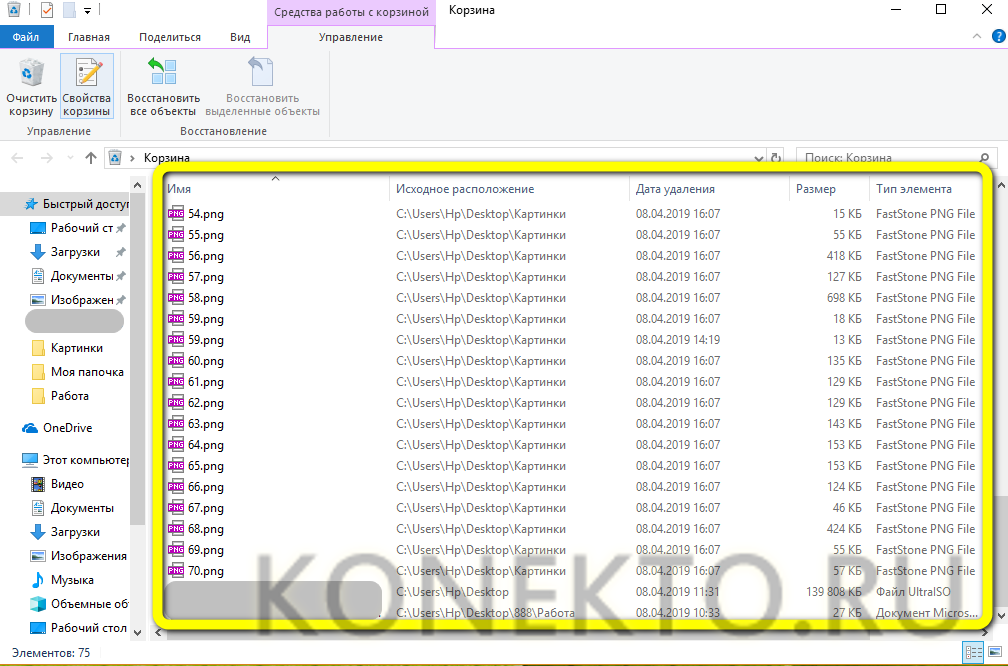Refresh the Корзина folder view

click(776, 158)
